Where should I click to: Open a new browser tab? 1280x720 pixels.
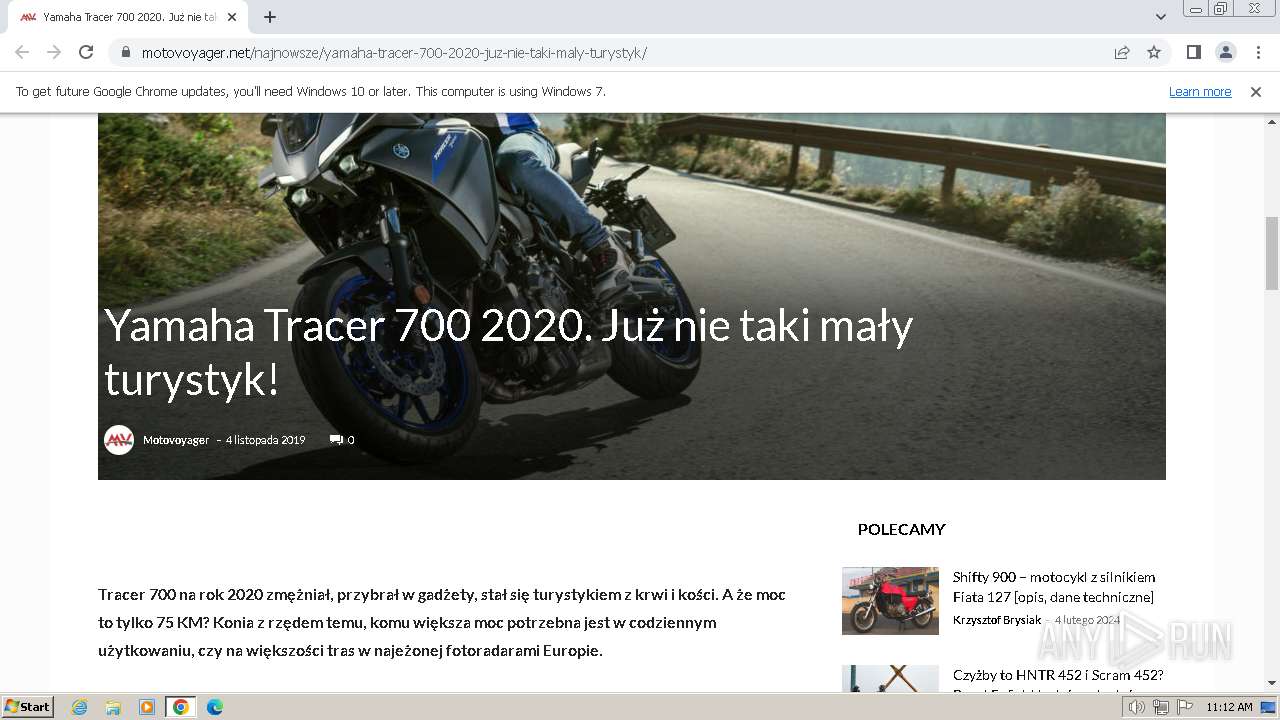pyautogui.click(x=270, y=17)
